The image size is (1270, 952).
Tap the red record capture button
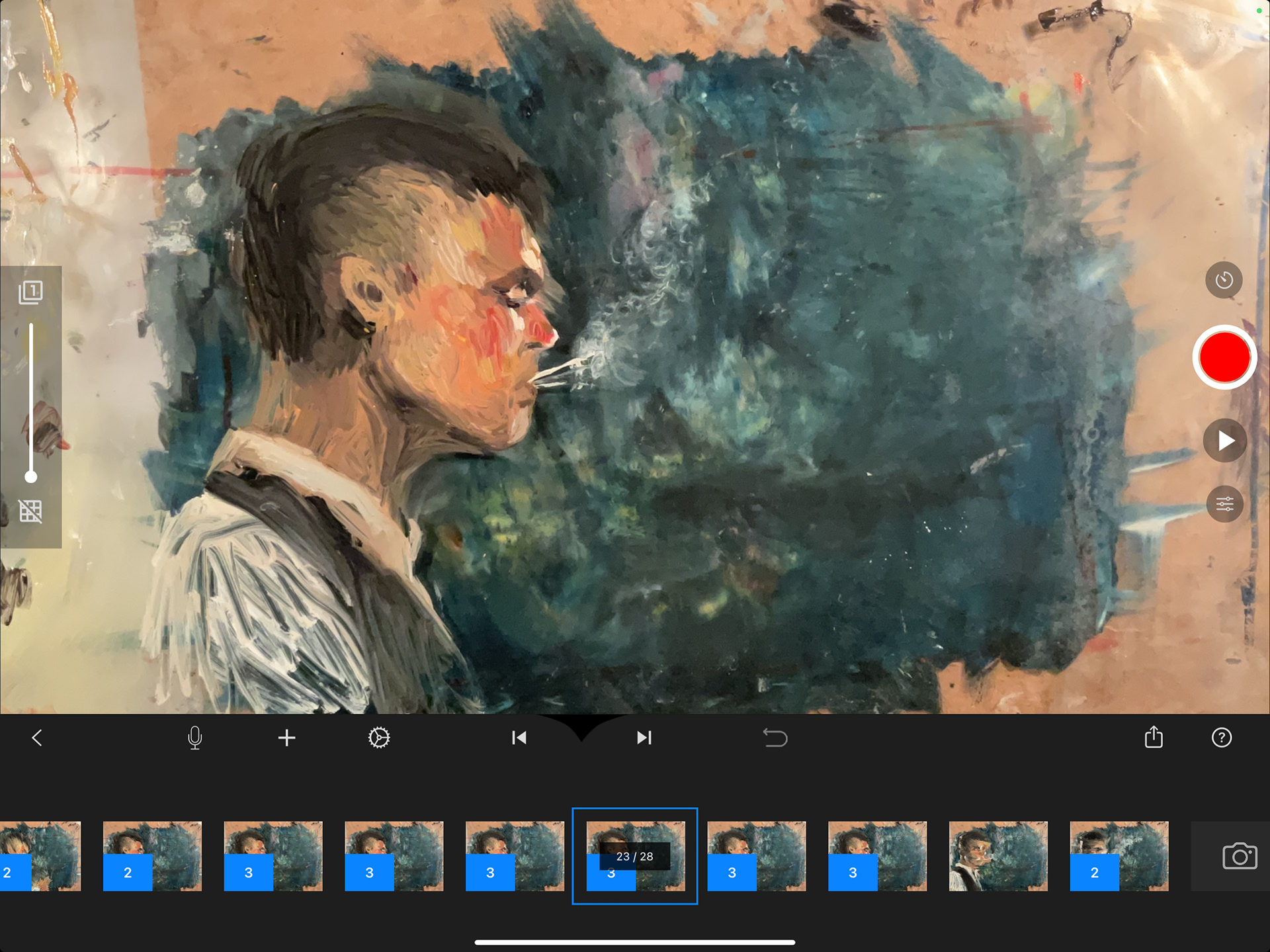tap(1224, 357)
